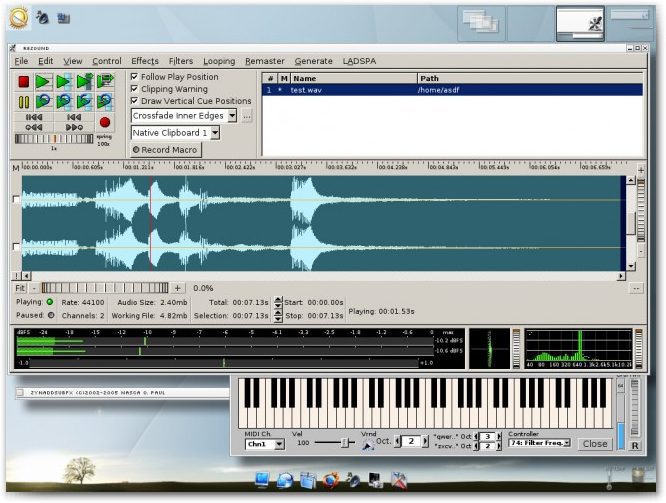Open the MIDI channel Chn1 dropdown

click(264, 444)
